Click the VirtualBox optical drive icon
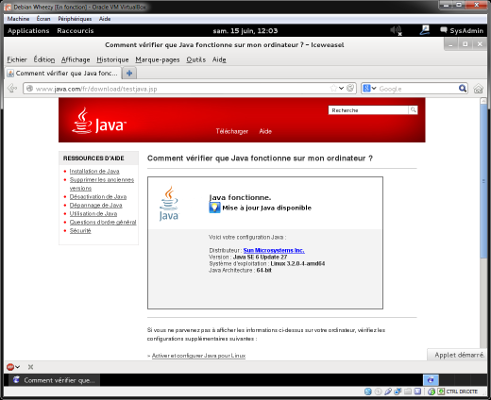Viewport: 491px width, 400px height. click(378, 391)
